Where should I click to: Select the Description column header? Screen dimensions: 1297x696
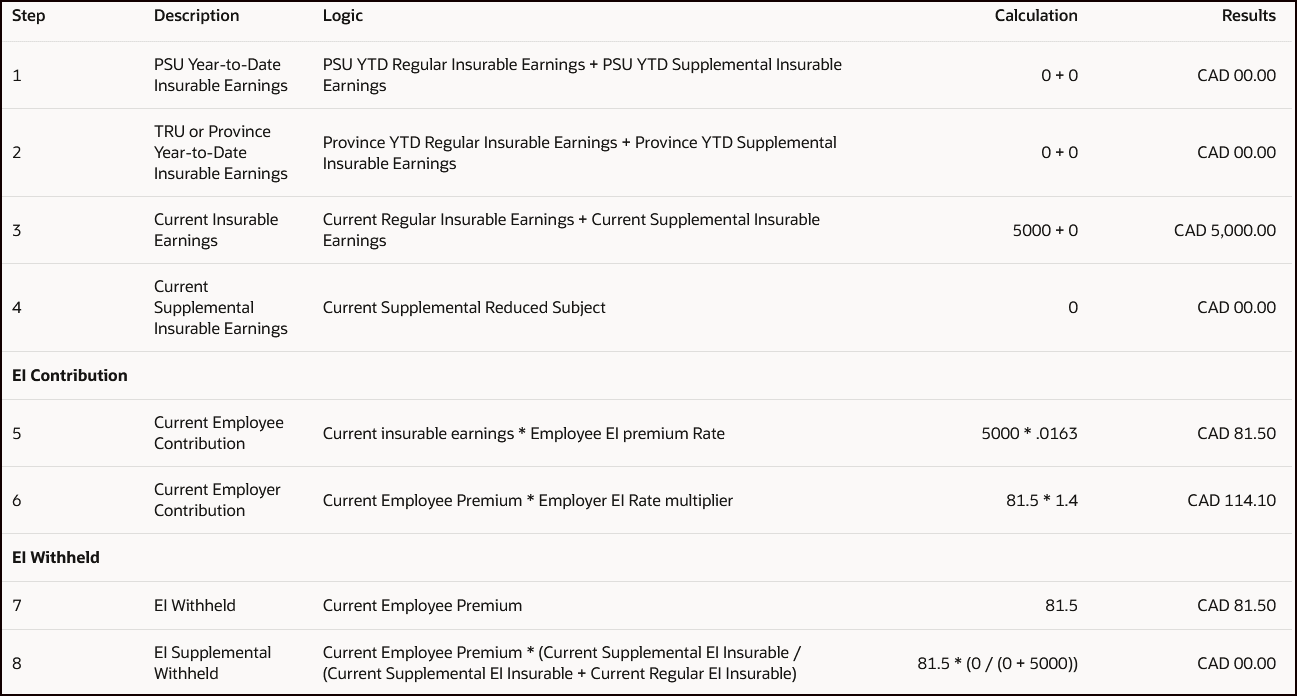pos(197,16)
